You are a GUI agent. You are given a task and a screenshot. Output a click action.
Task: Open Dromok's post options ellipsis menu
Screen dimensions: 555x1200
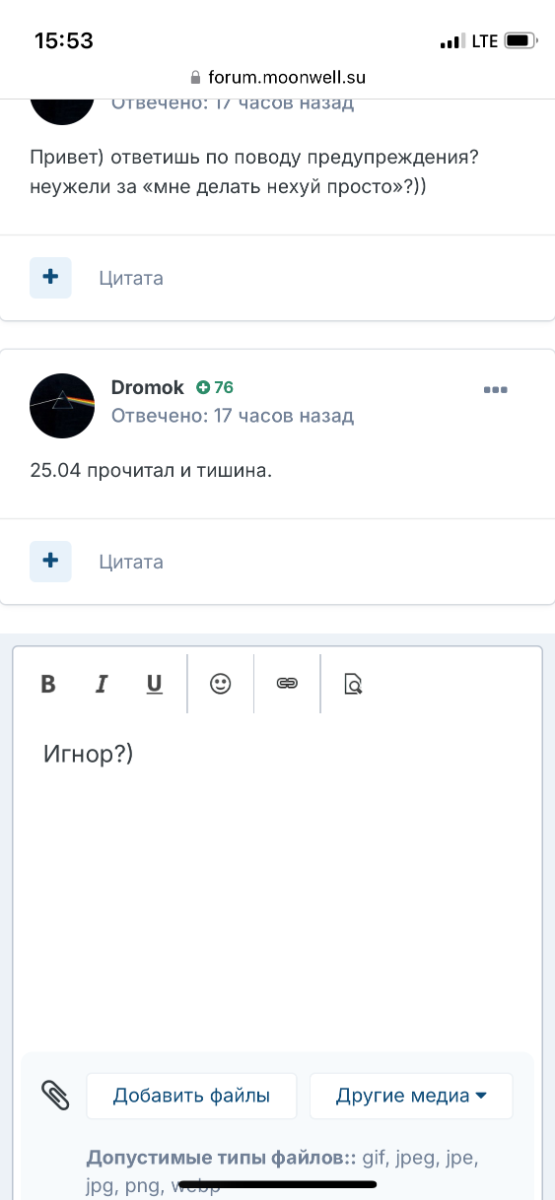pyautogui.click(x=495, y=390)
